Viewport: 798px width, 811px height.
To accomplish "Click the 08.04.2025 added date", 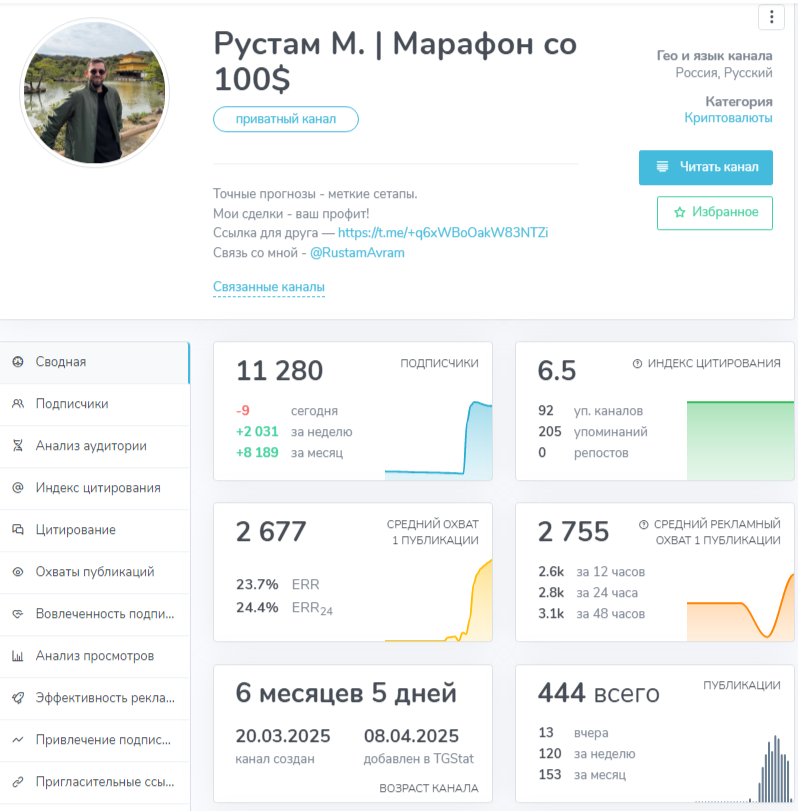I will click(x=411, y=736).
